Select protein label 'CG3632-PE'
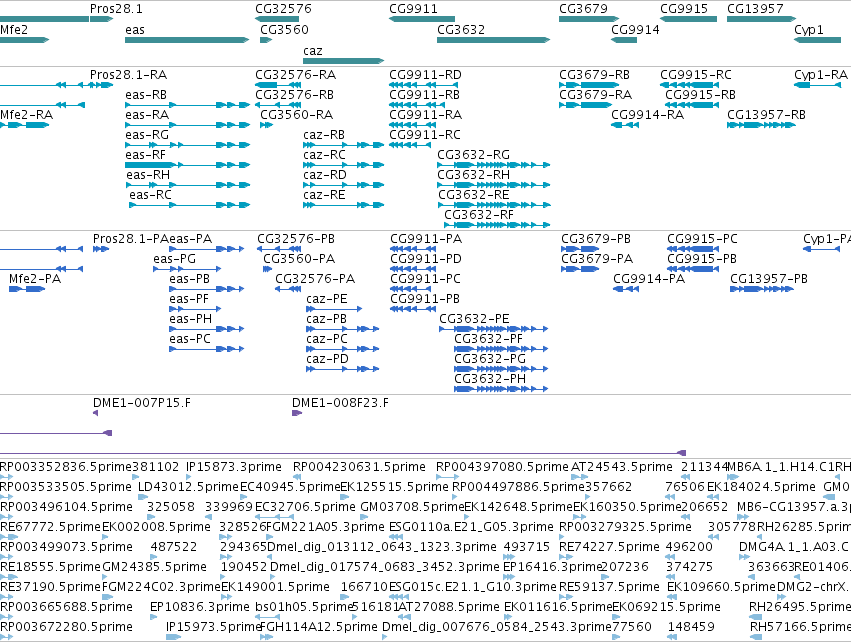The image size is (851, 642). click(474, 319)
